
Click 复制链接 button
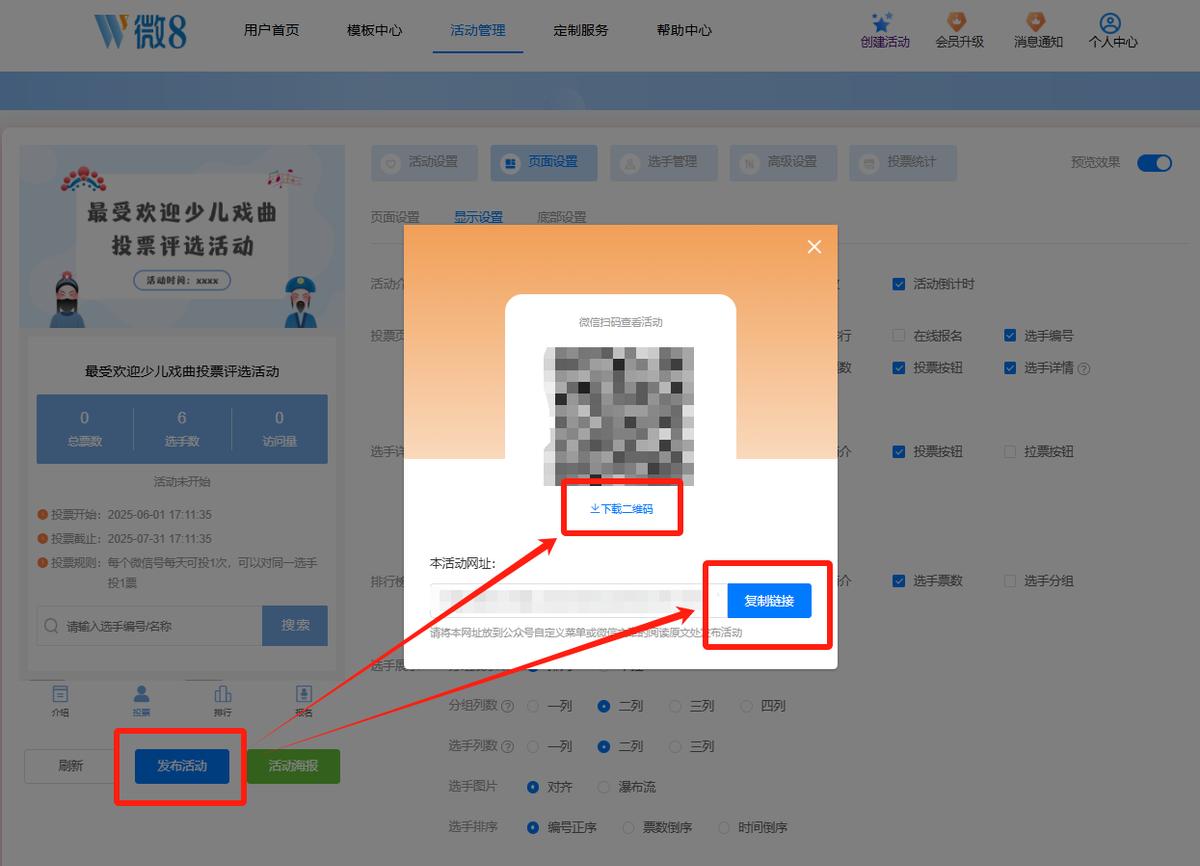pos(769,601)
